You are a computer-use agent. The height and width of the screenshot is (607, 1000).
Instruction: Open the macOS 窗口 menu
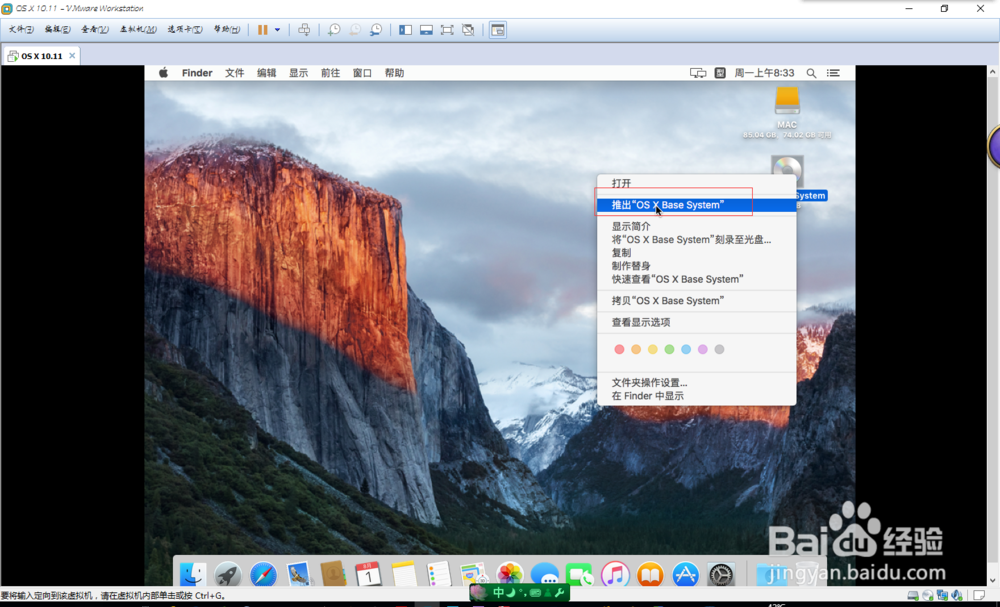[362, 73]
